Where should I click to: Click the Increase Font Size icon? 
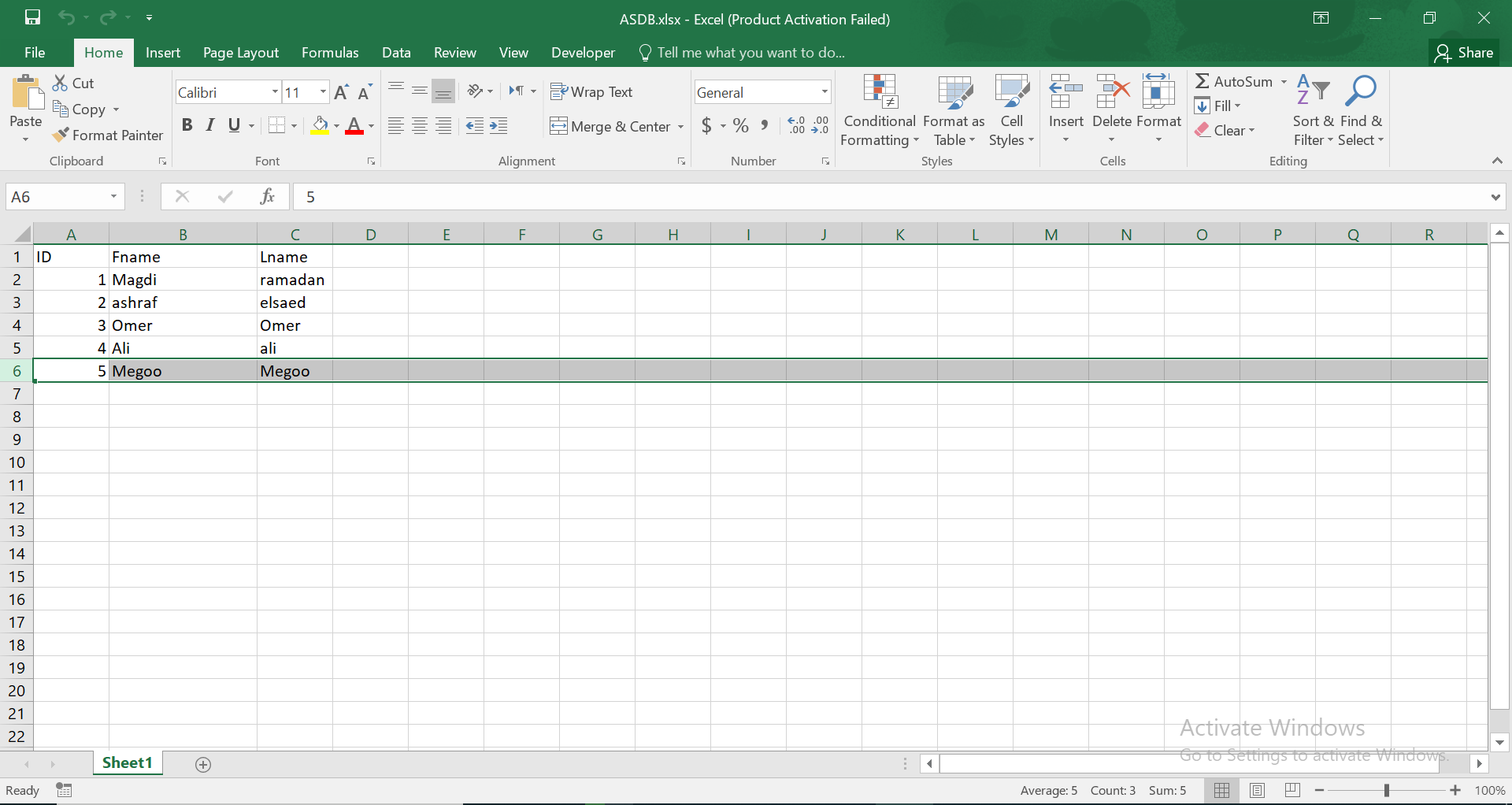pyautogui.click(x=341, y=92)
